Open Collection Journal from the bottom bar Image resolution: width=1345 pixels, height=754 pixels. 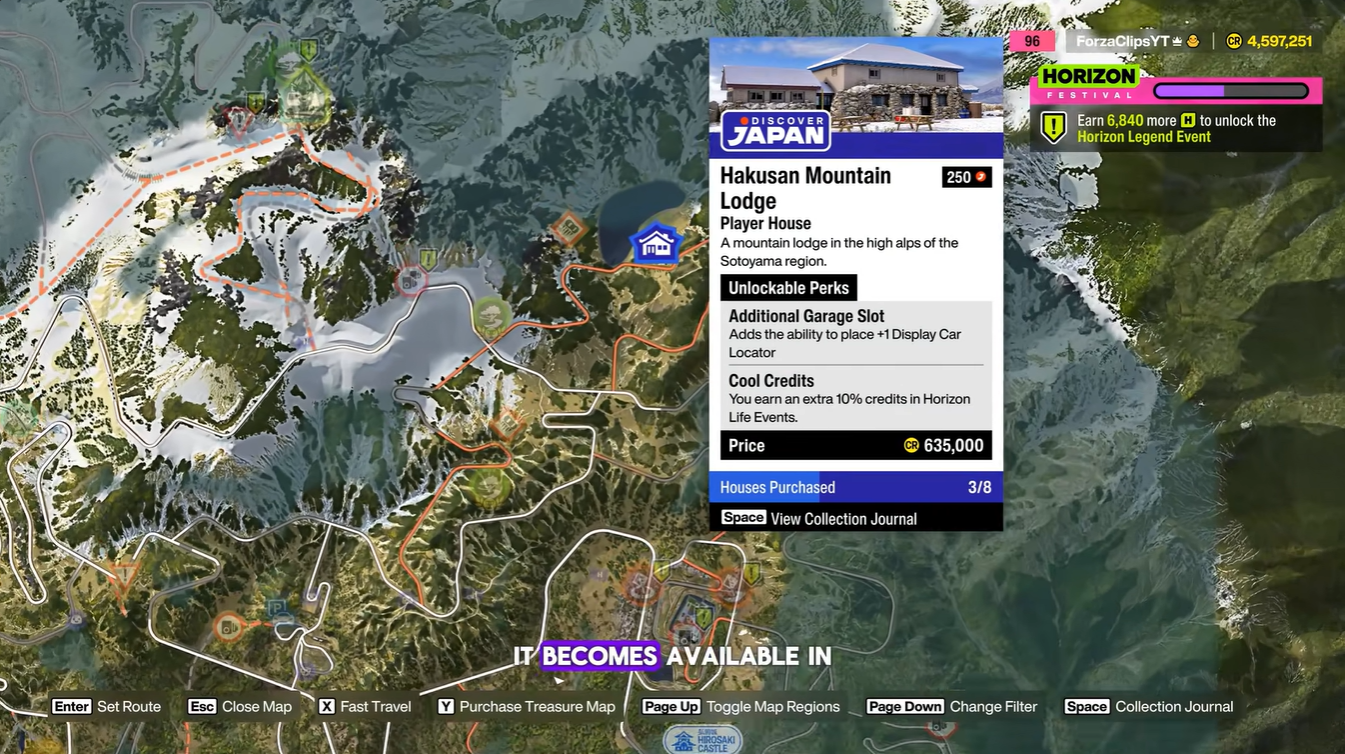[x=1149, y=706]
